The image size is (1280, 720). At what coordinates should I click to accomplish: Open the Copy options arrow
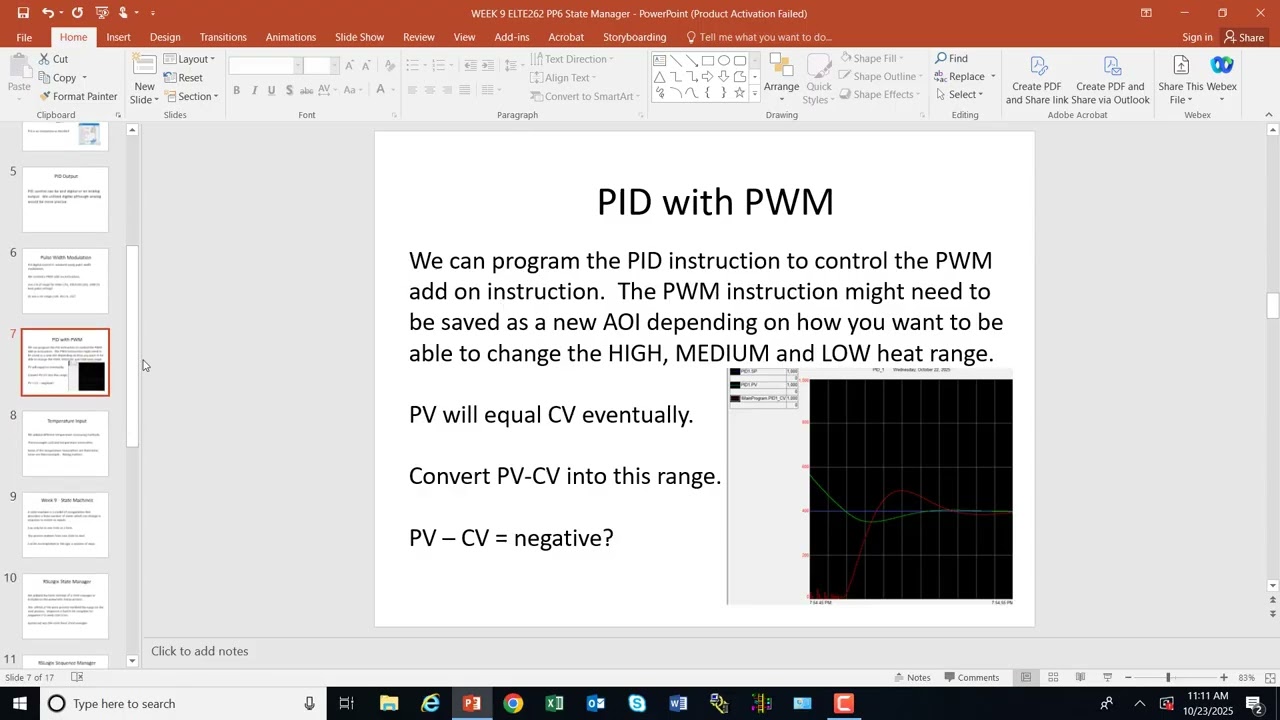[84, 78]
